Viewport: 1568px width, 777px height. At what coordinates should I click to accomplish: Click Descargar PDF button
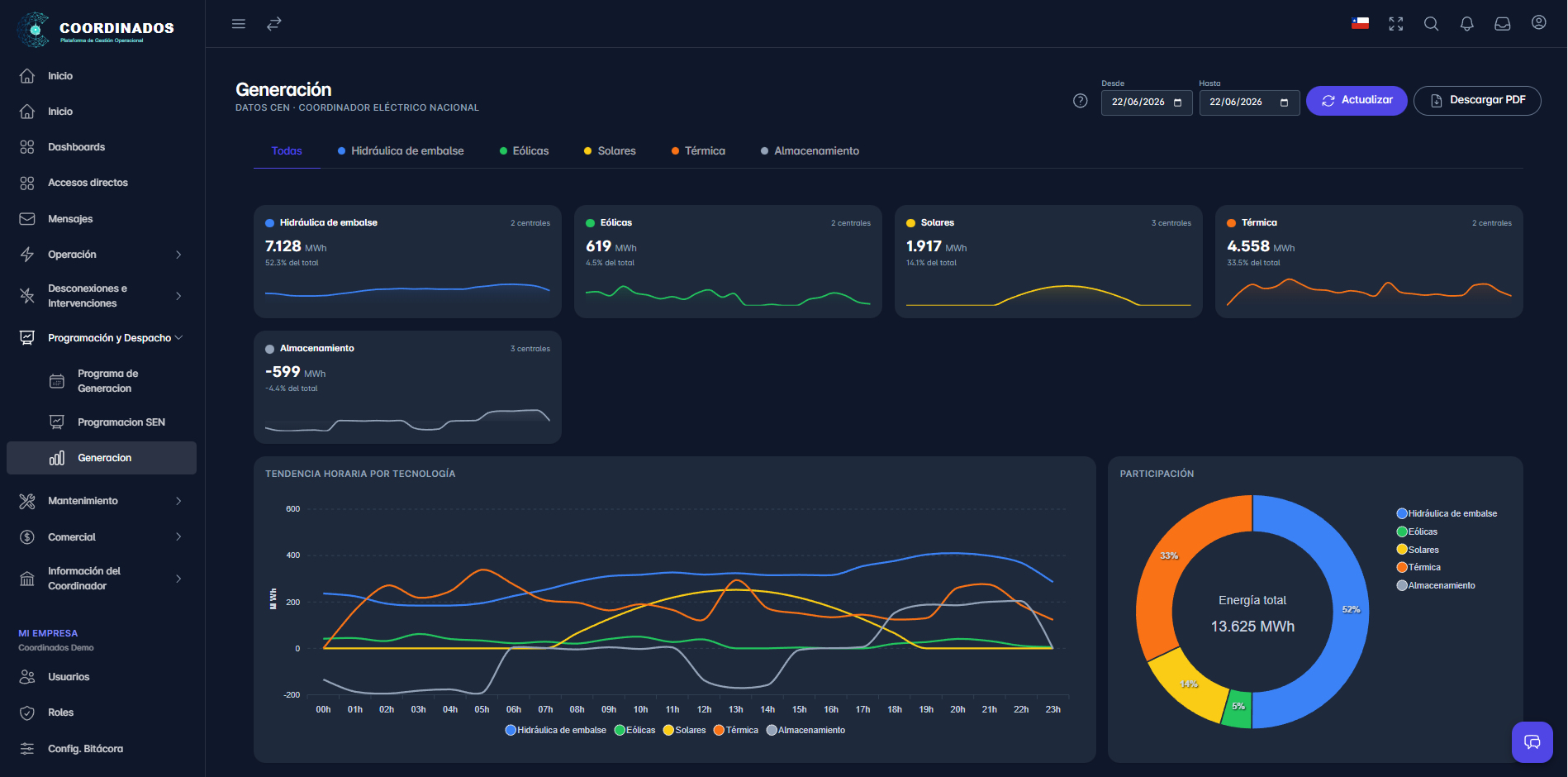[1477, 101]
